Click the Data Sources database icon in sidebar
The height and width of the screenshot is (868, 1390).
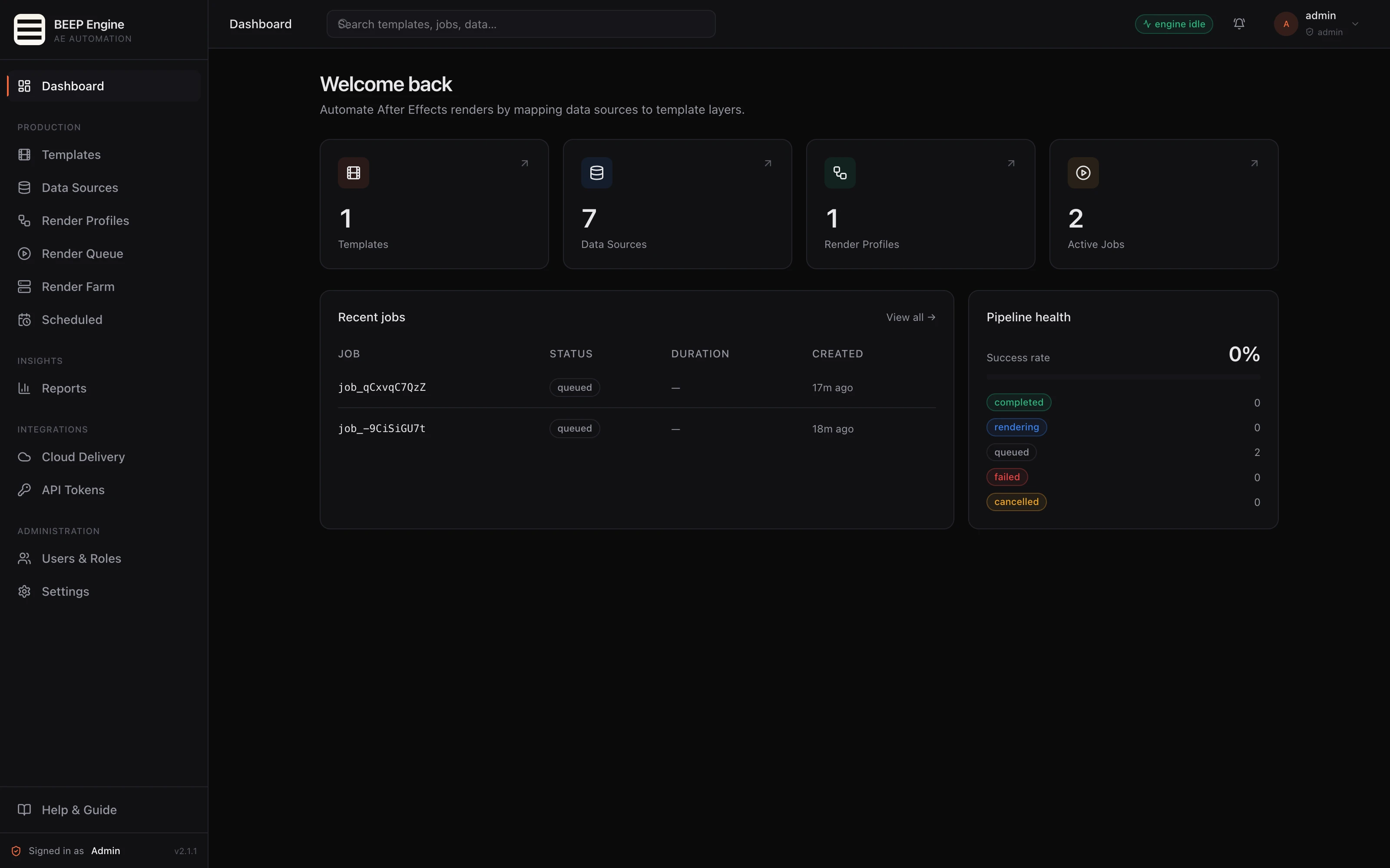[x=24, y=188]
